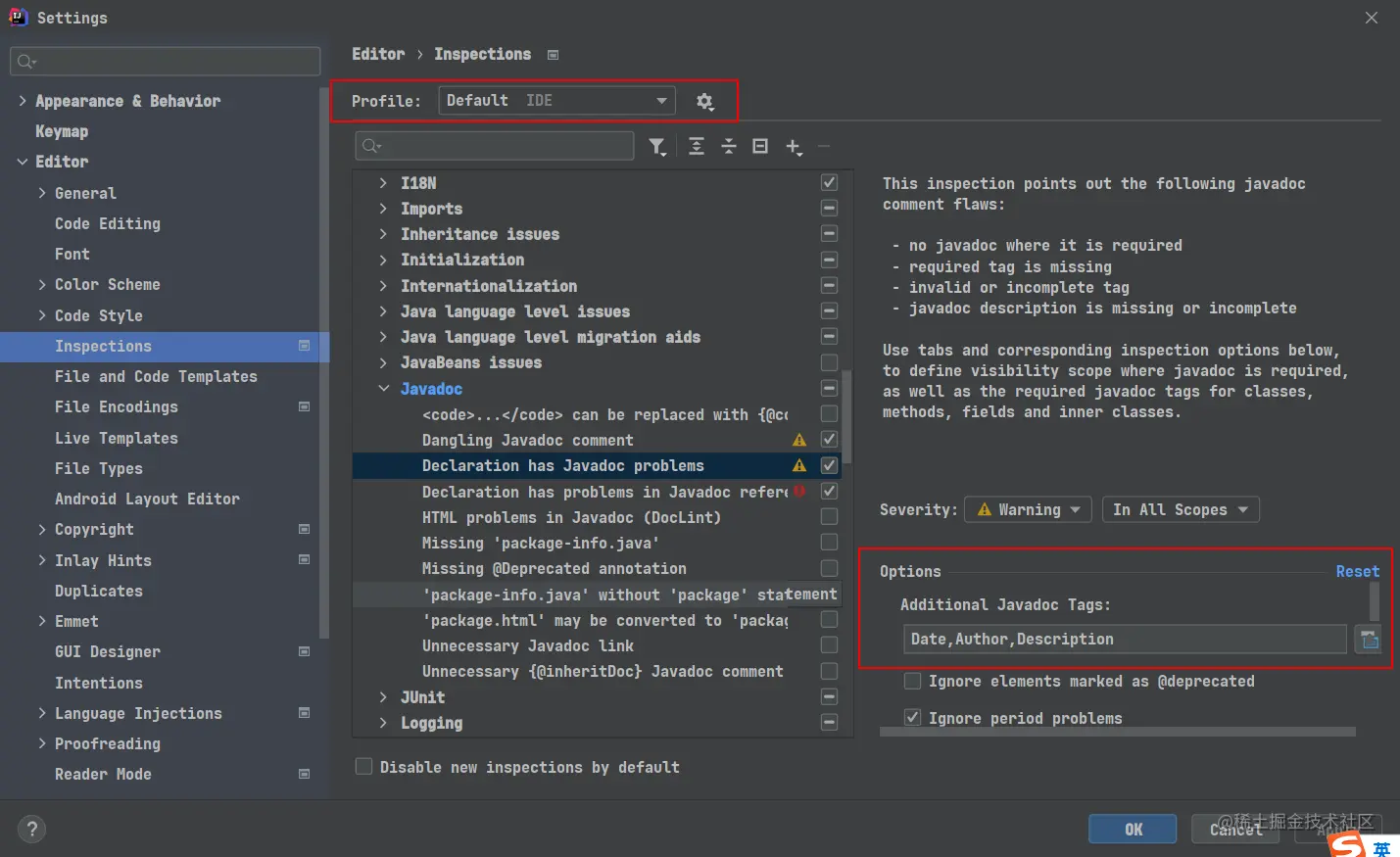This screenshot has height=857, width=1400.
Task: Select the Logging inspection group
Action: 432,723
